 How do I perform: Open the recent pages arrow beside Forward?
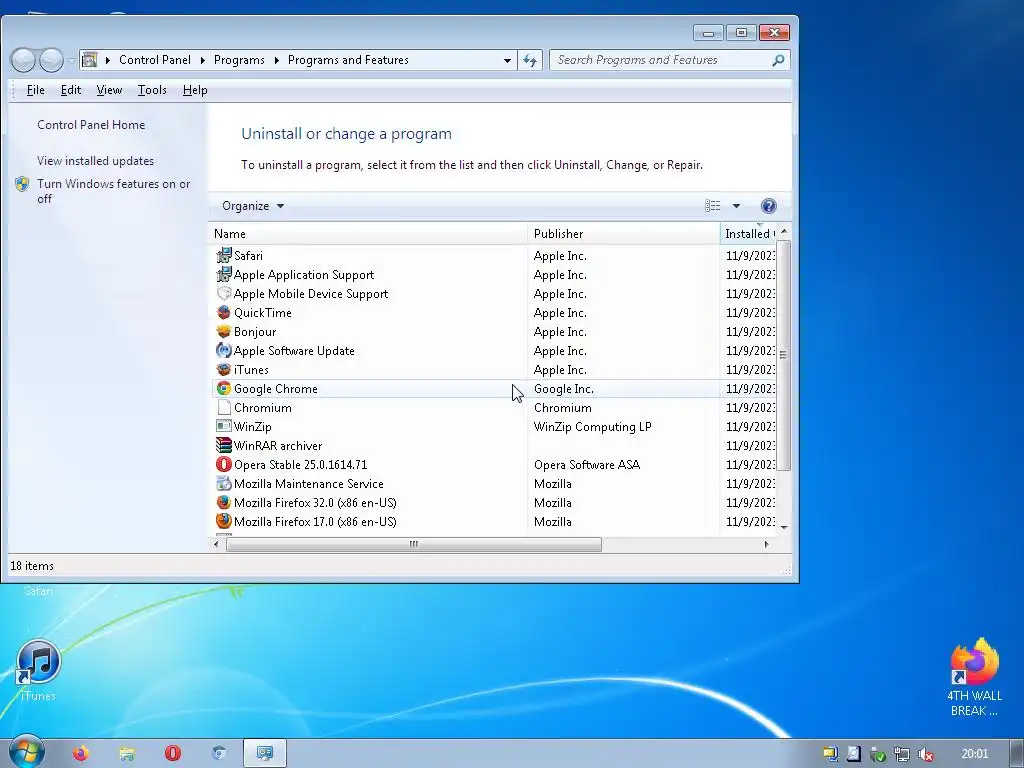[x=71, y=60]
